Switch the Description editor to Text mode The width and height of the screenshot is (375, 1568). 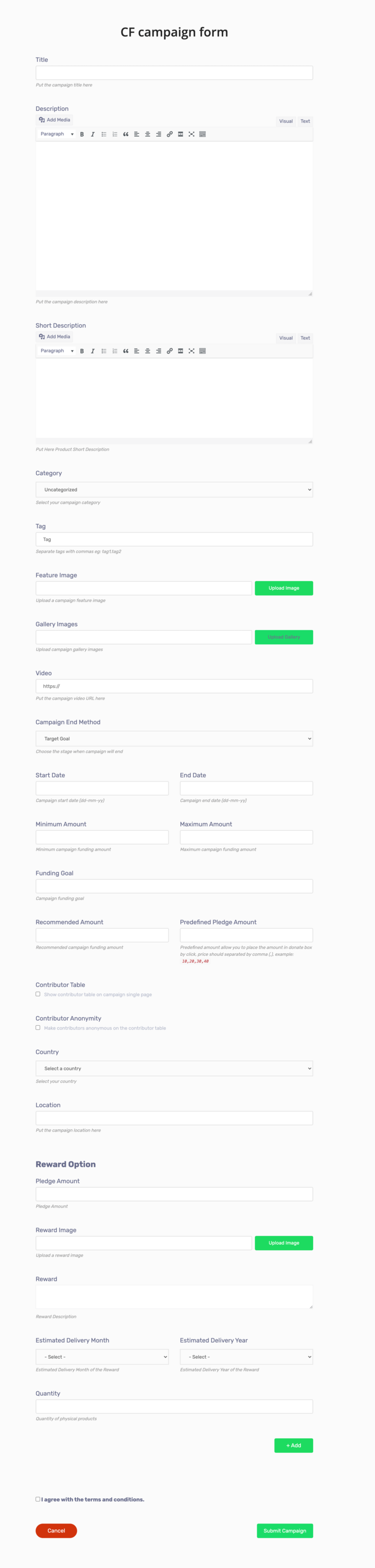[x=305, y=121]
